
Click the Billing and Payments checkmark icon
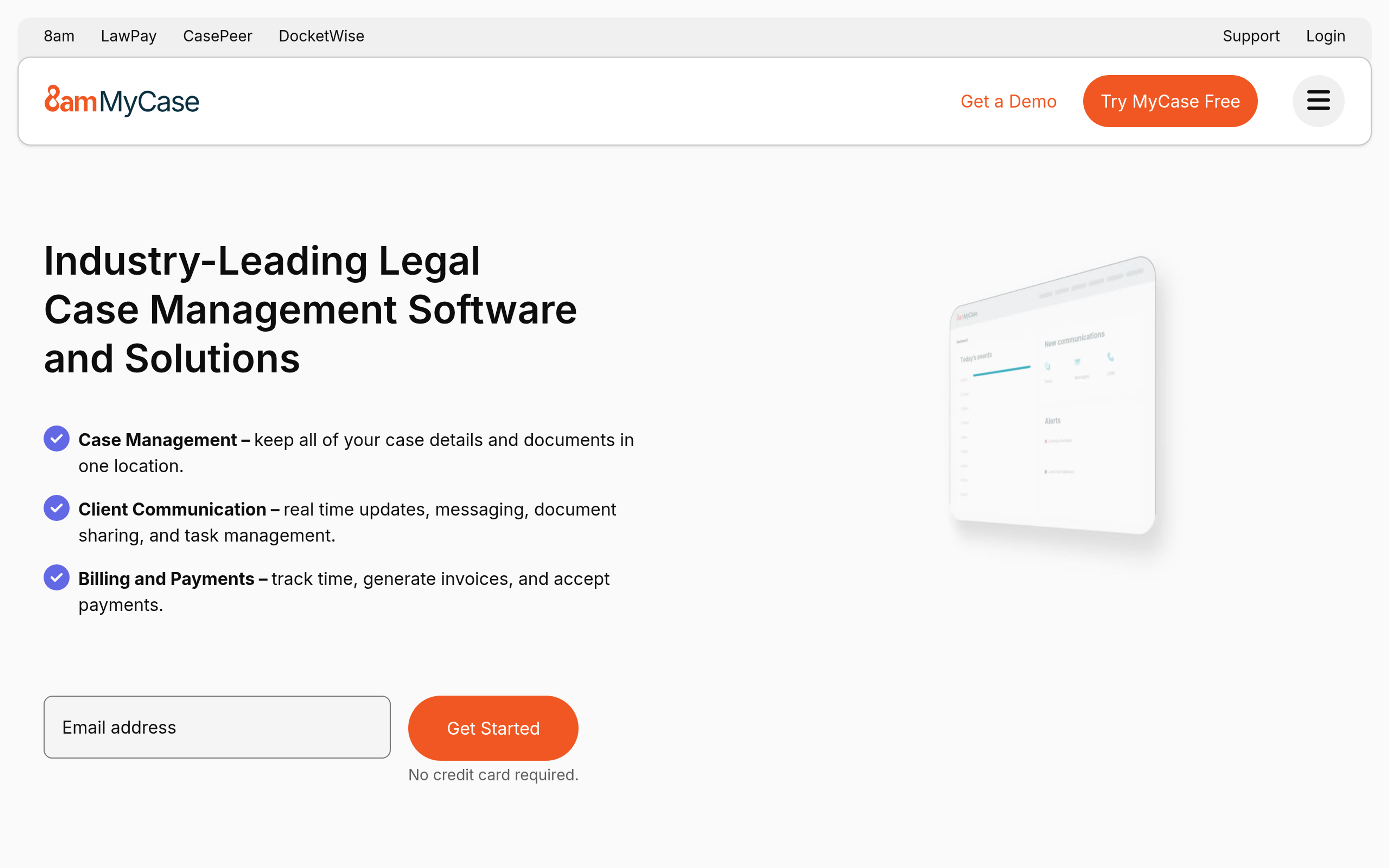(56, 578)
